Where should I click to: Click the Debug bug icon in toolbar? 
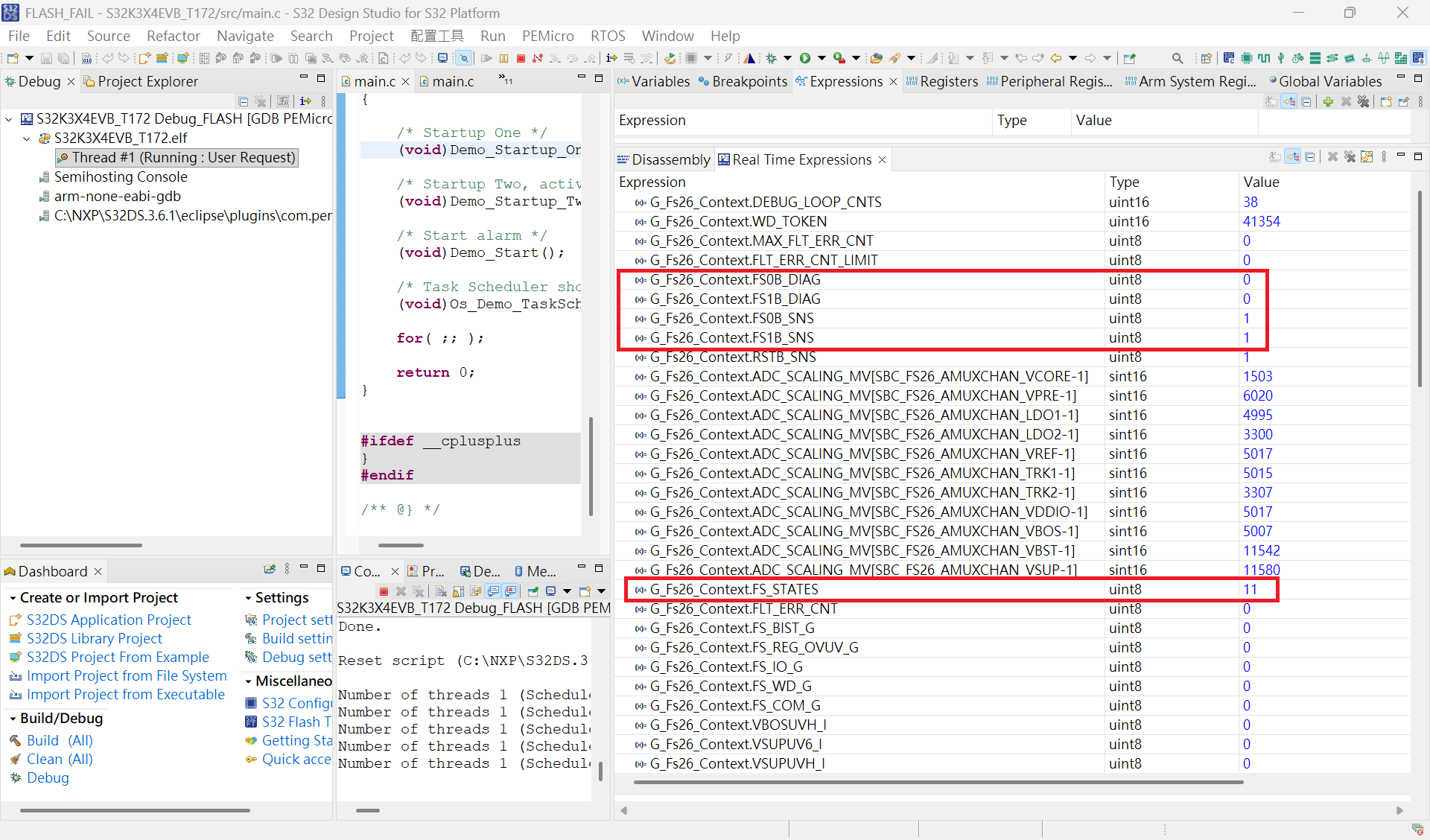tap(772, 58)
